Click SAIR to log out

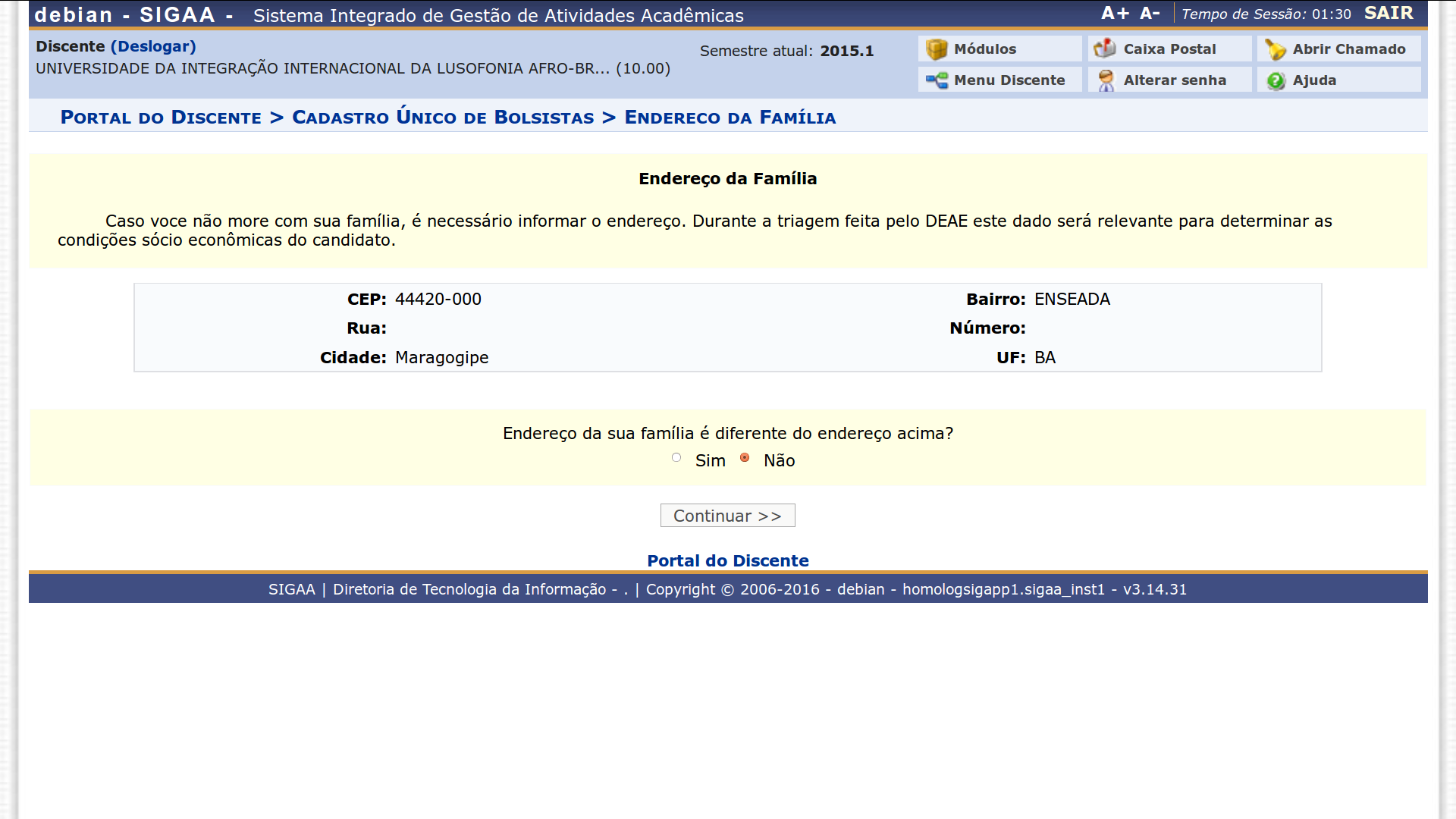pos(1389,14)
